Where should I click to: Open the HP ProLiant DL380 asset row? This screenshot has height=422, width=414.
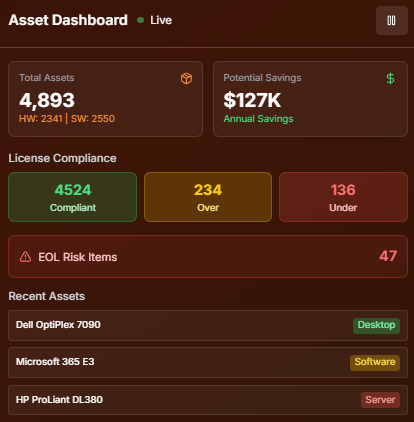pyautogui.click(x=208, y=400)
